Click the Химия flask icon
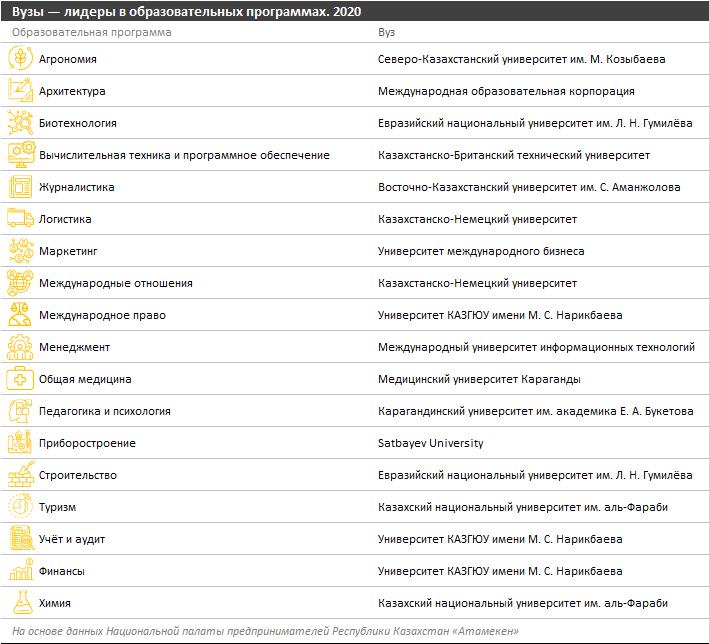 (20, 603)
